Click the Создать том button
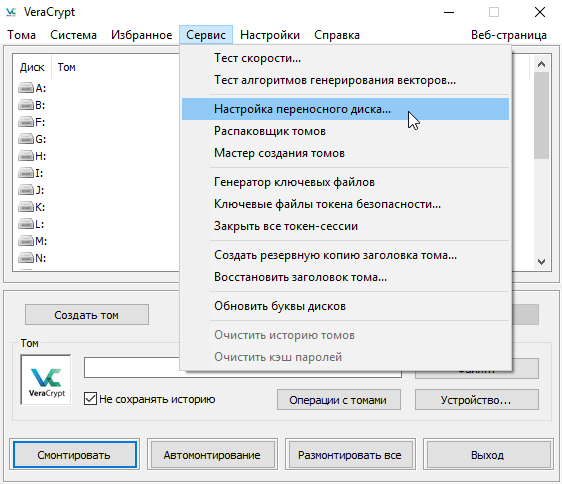 [87, 315]
